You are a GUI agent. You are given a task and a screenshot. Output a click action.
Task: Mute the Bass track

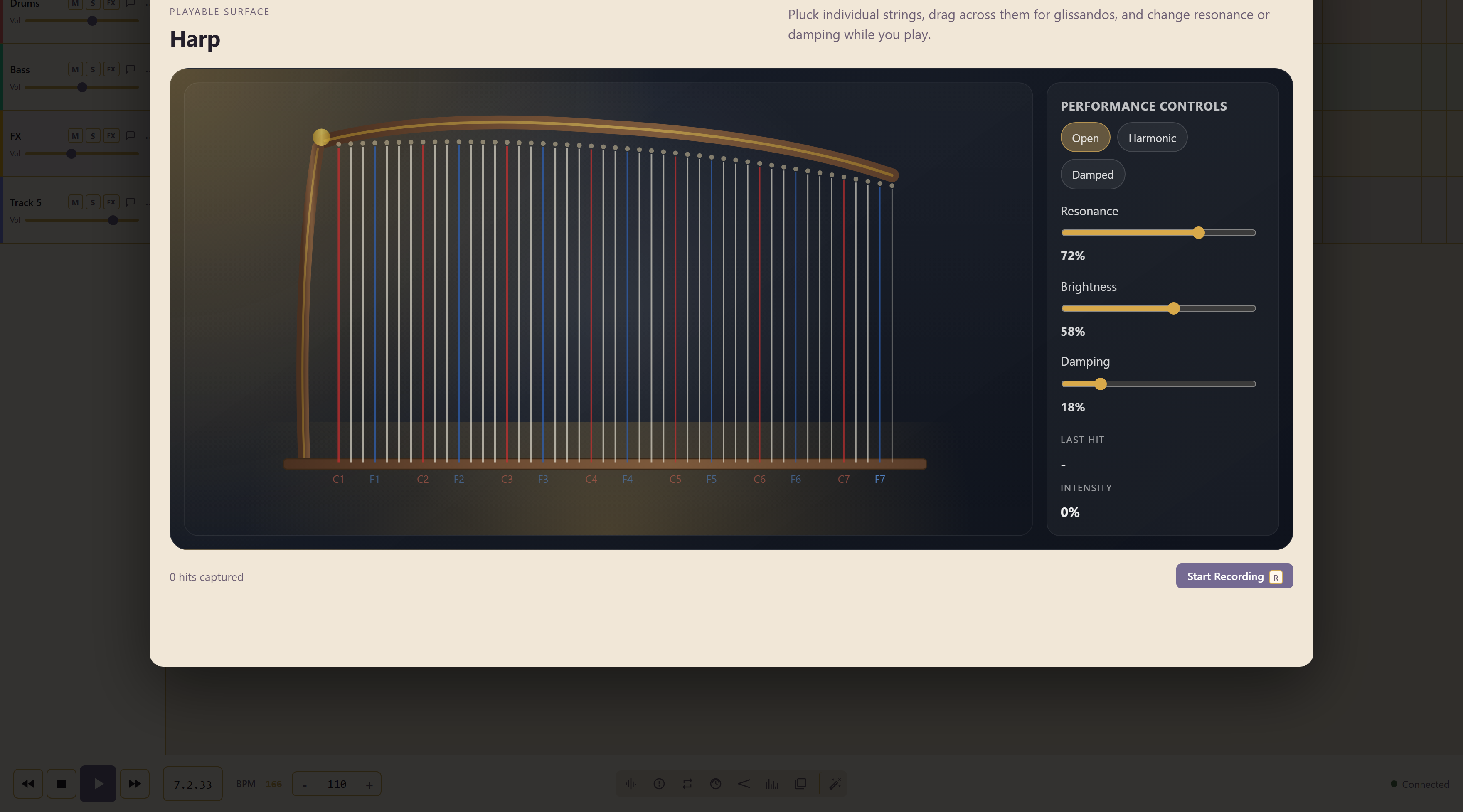click(76, 69)
